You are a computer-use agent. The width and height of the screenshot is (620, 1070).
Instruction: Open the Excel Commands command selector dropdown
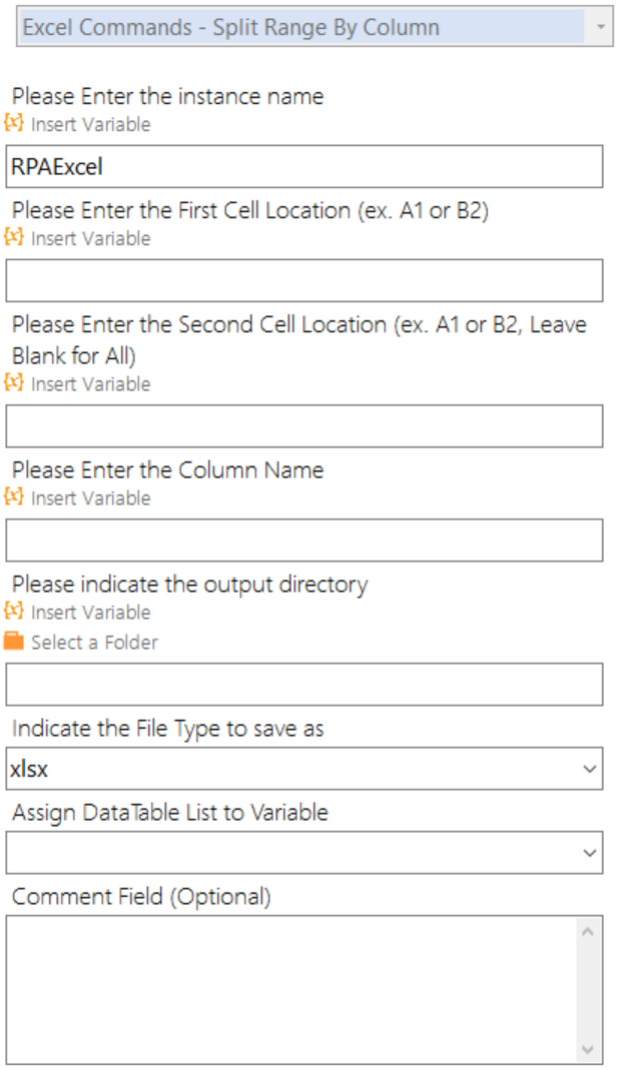314,27
